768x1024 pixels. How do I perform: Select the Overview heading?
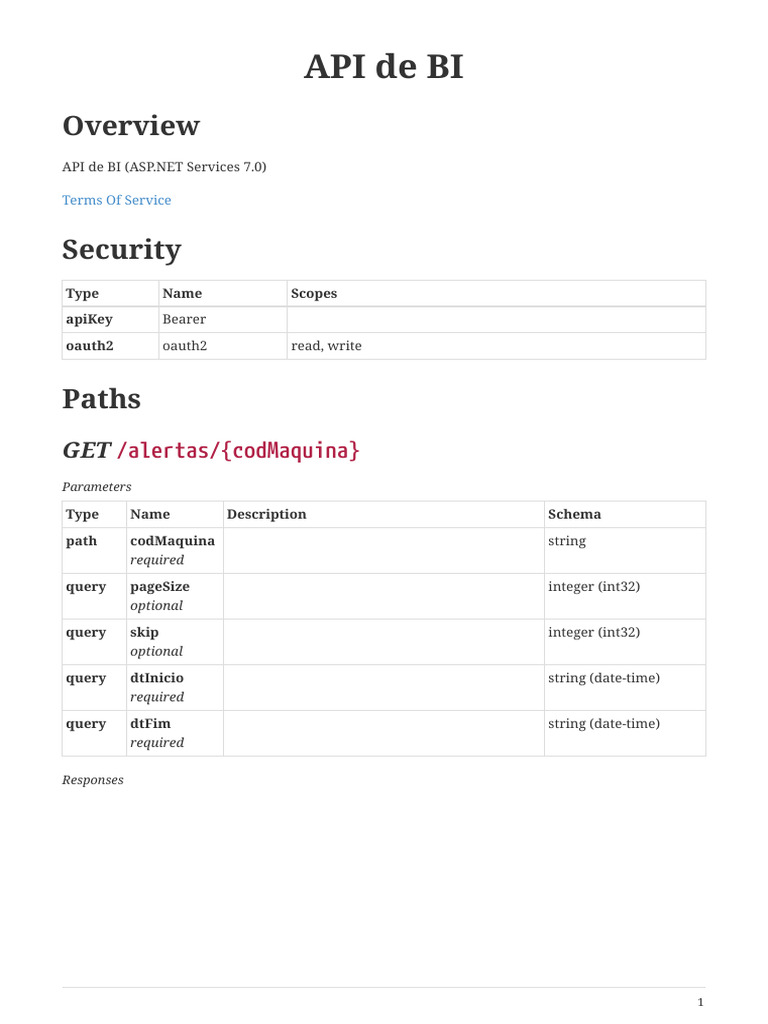(130, 126)
